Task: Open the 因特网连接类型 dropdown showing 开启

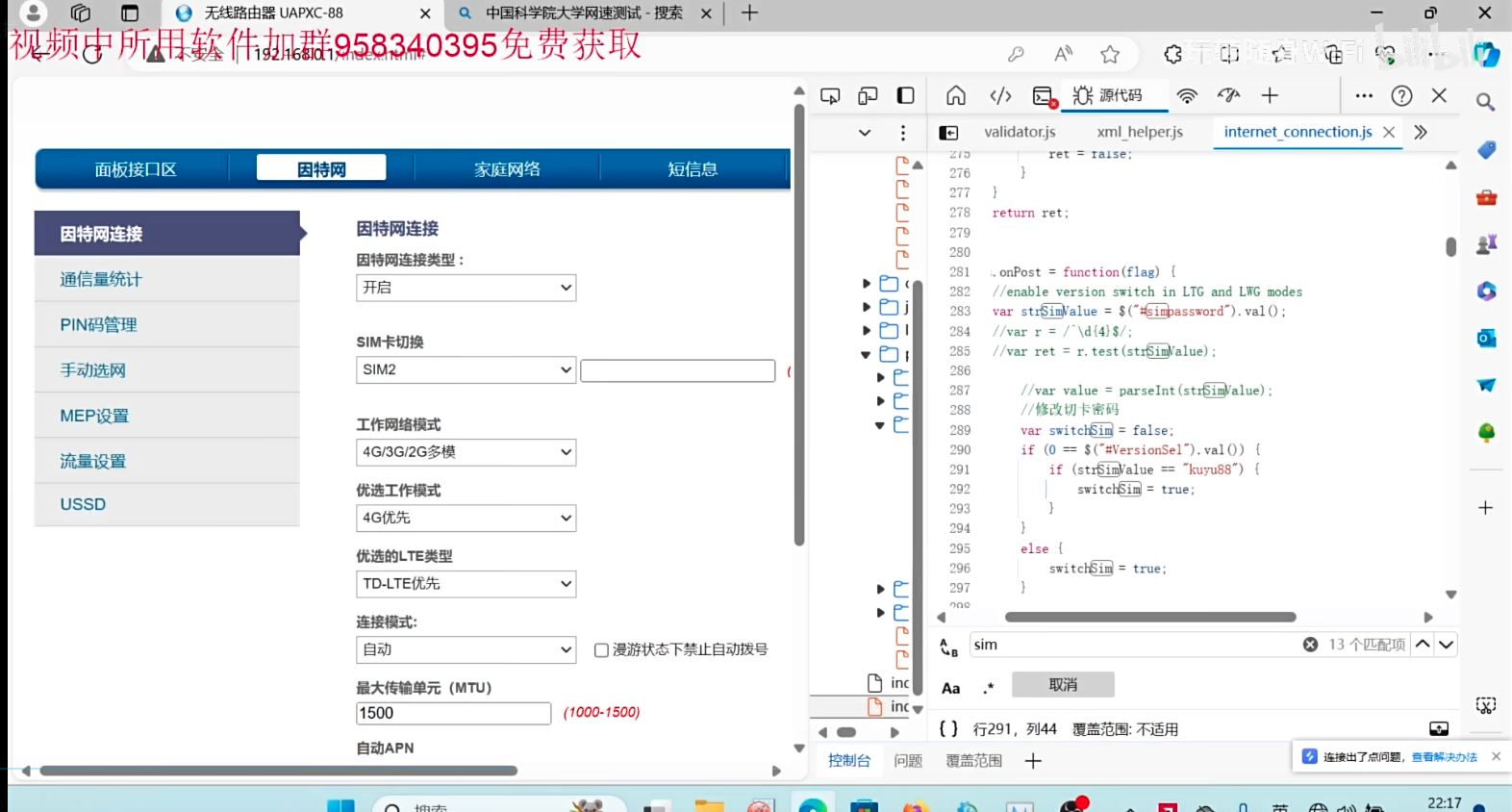Action: pyautogui.click(x=466, y=288)
